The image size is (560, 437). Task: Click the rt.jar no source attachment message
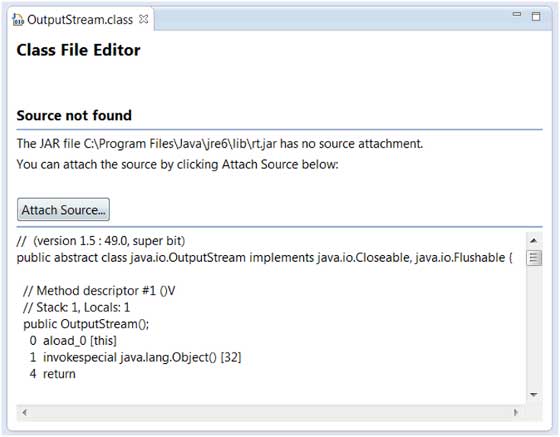220,144
